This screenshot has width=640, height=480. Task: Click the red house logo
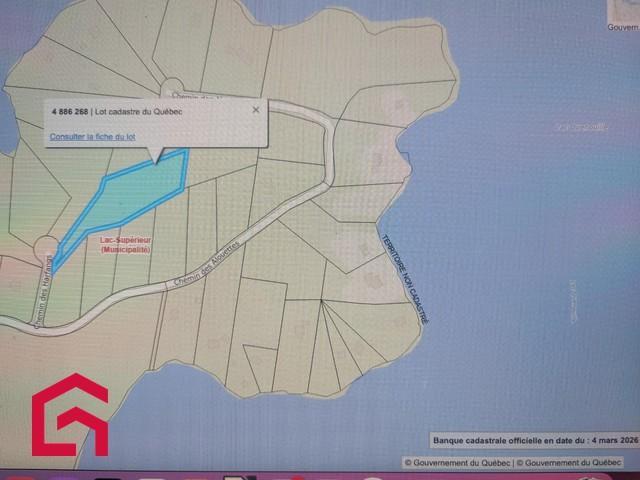click(x=70, y=415)
